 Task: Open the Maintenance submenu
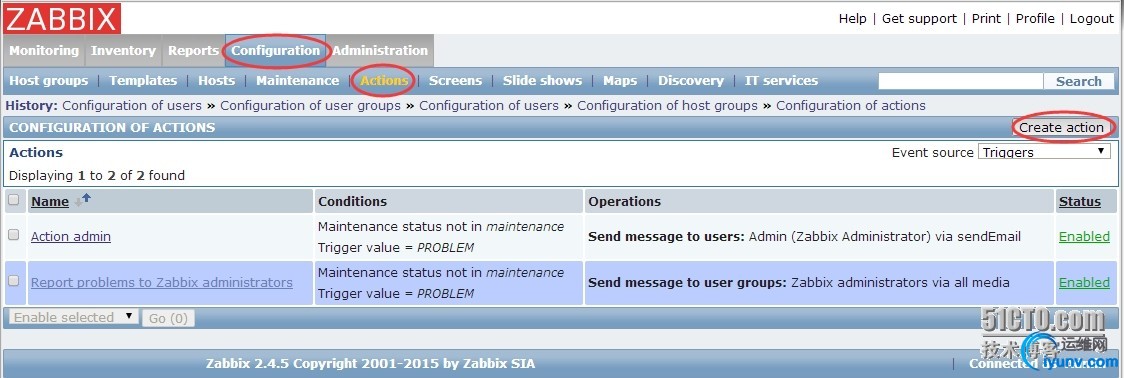(x=297, y=80)
